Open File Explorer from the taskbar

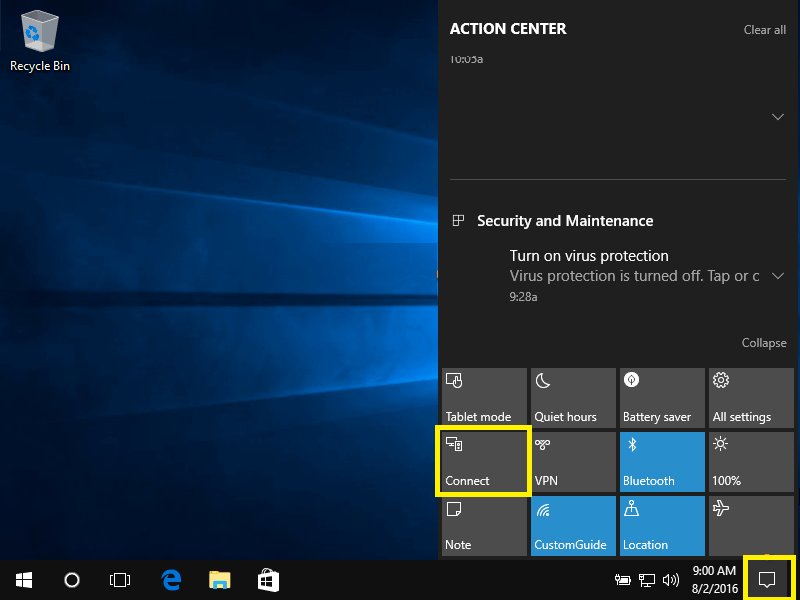[220, 579]
